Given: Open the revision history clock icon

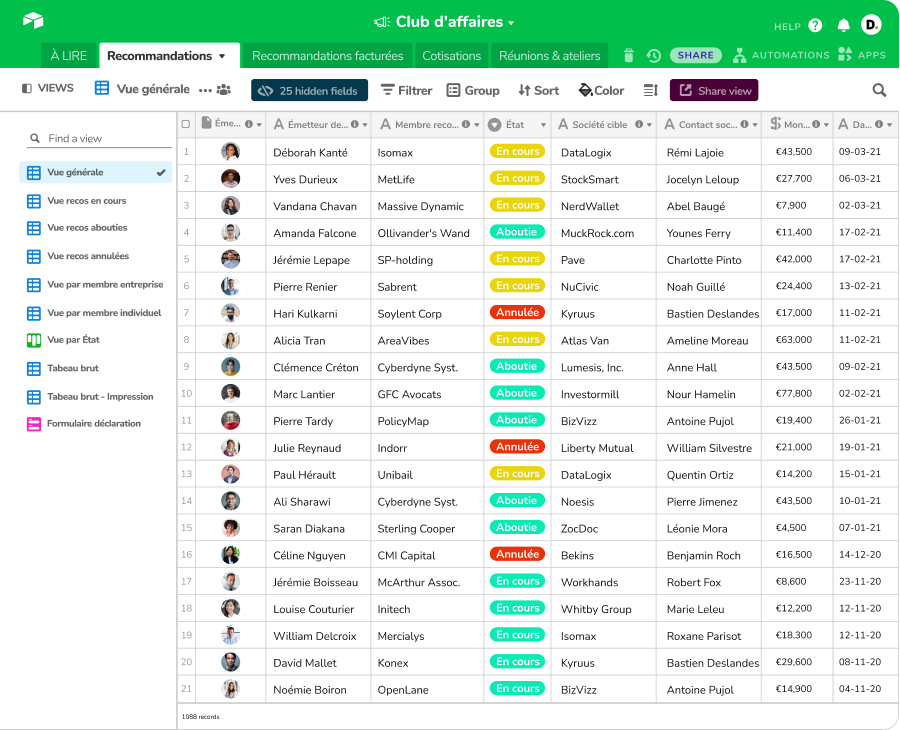Looking at the screenshot, I should pyautogui.click(x=653, y=56).
